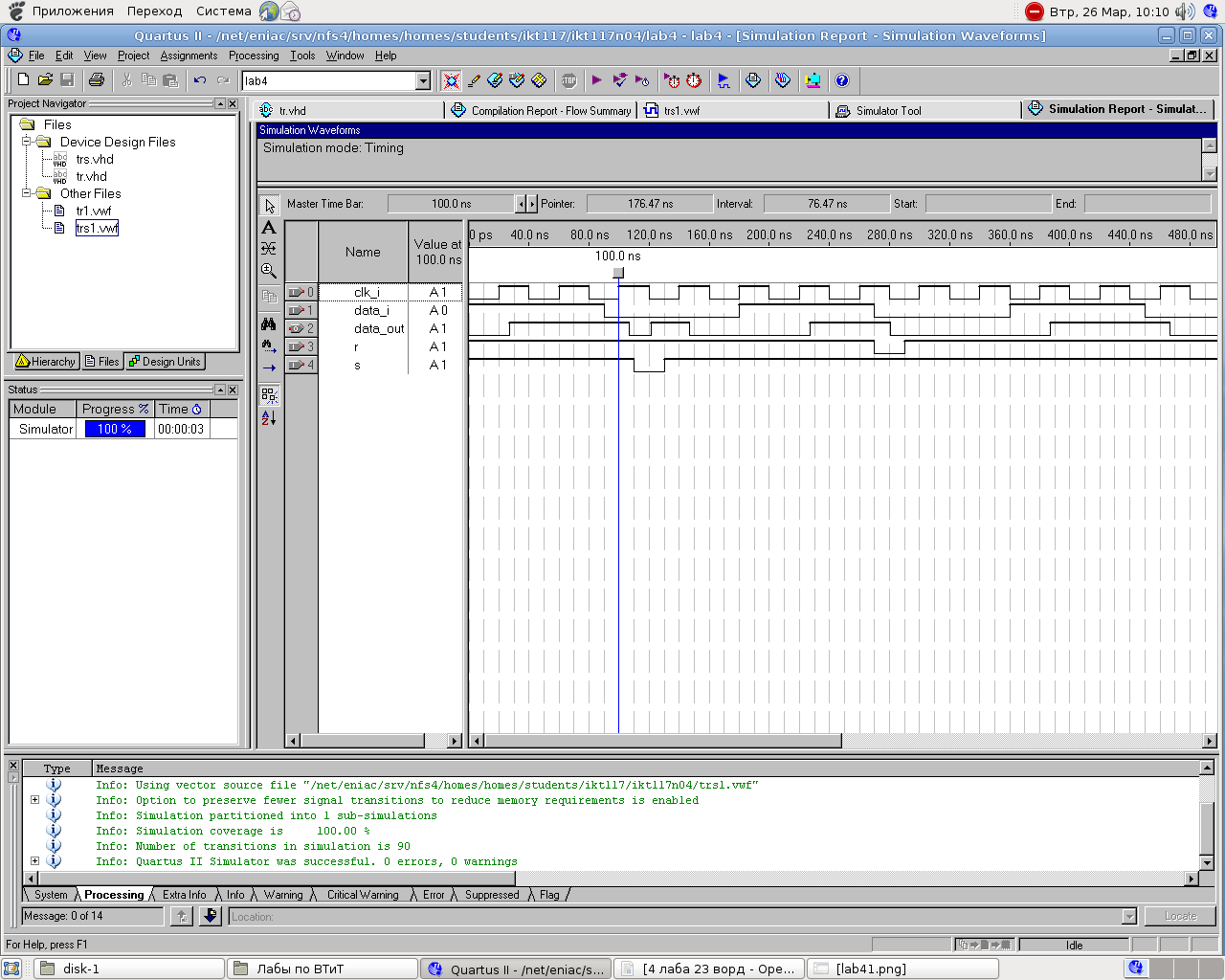Click the waveform horizontal scrollbar

[662, 741]
